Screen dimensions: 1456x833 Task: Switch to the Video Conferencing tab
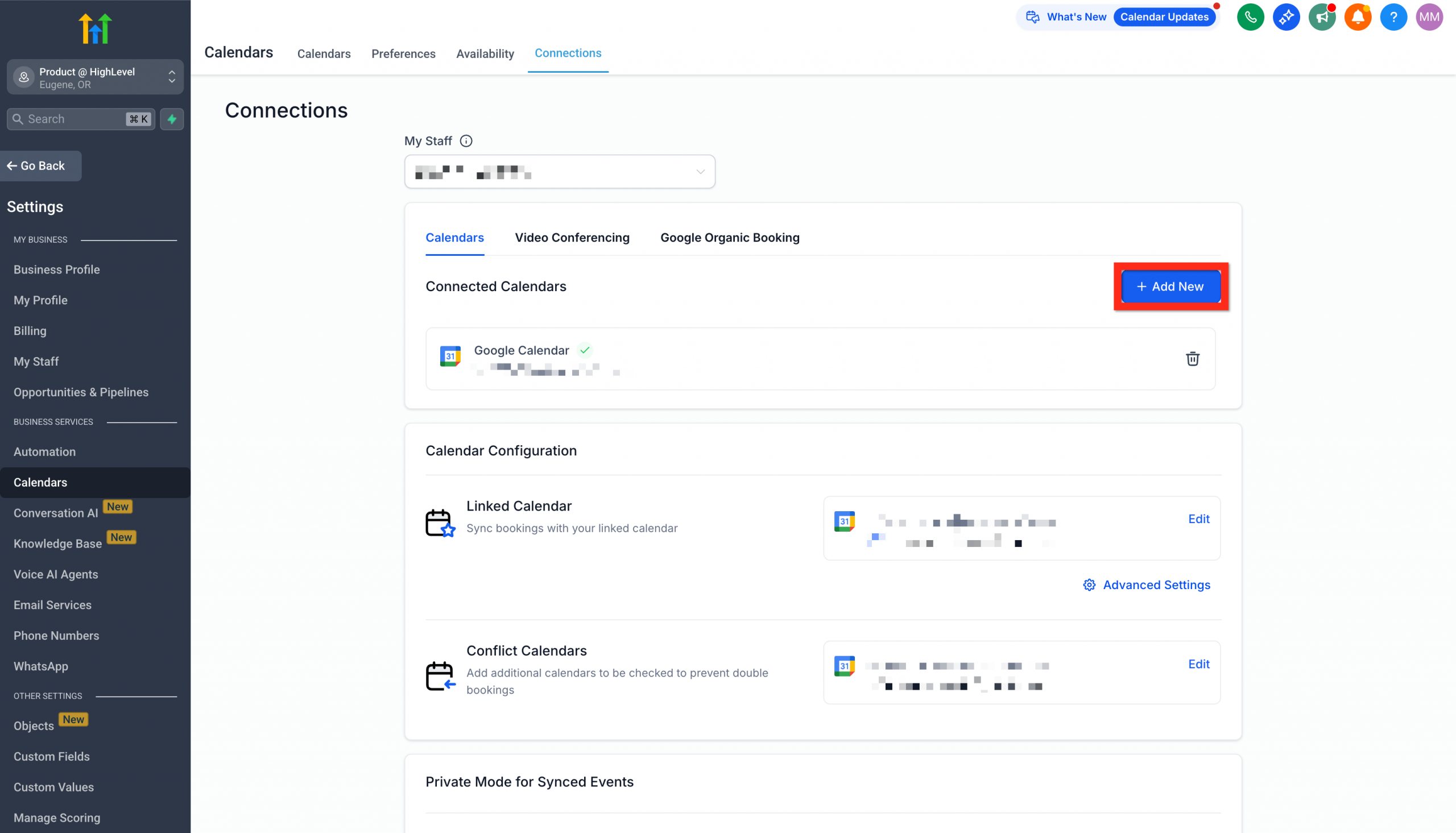tap(572, 238)
